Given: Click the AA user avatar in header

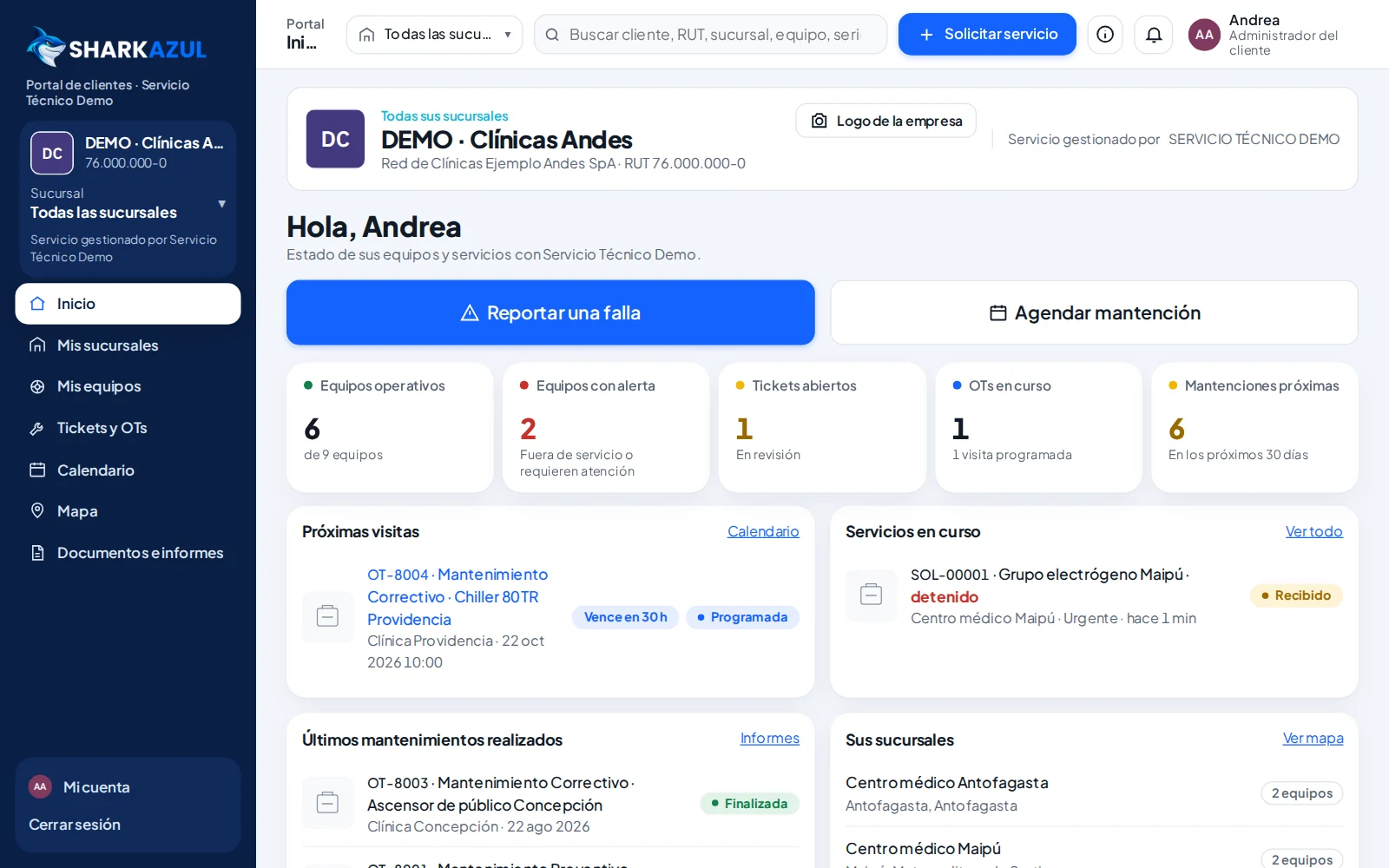Looking at the screenshot, I should pos(1204,35).
